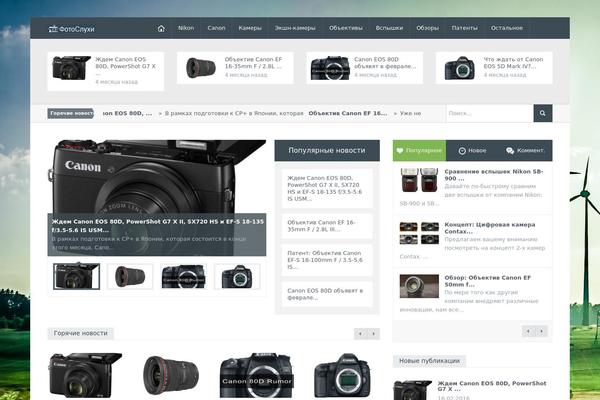Screen dimensions: 600x400
Task: Click the large Canon camera slider image
Action: (157, 176)
